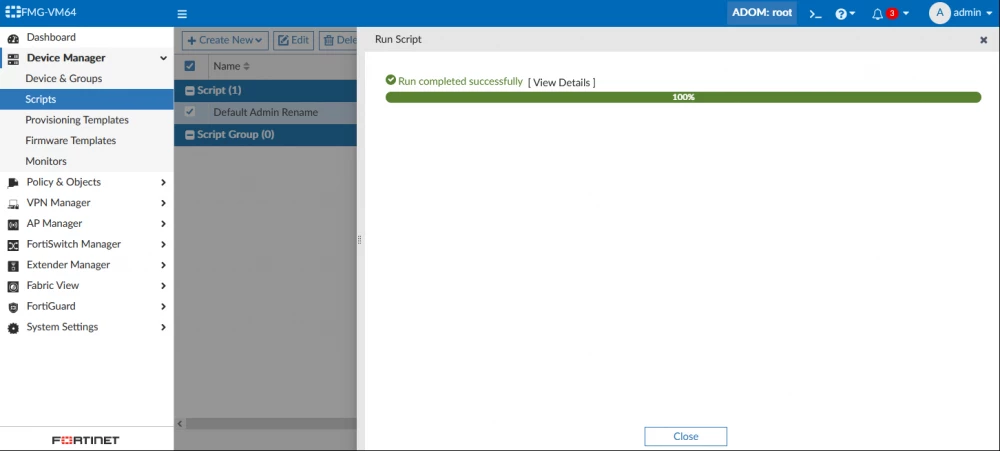Click the 100% progress bar
The height and width of the screenshot is (451, 1000).
tap(683, 97)
